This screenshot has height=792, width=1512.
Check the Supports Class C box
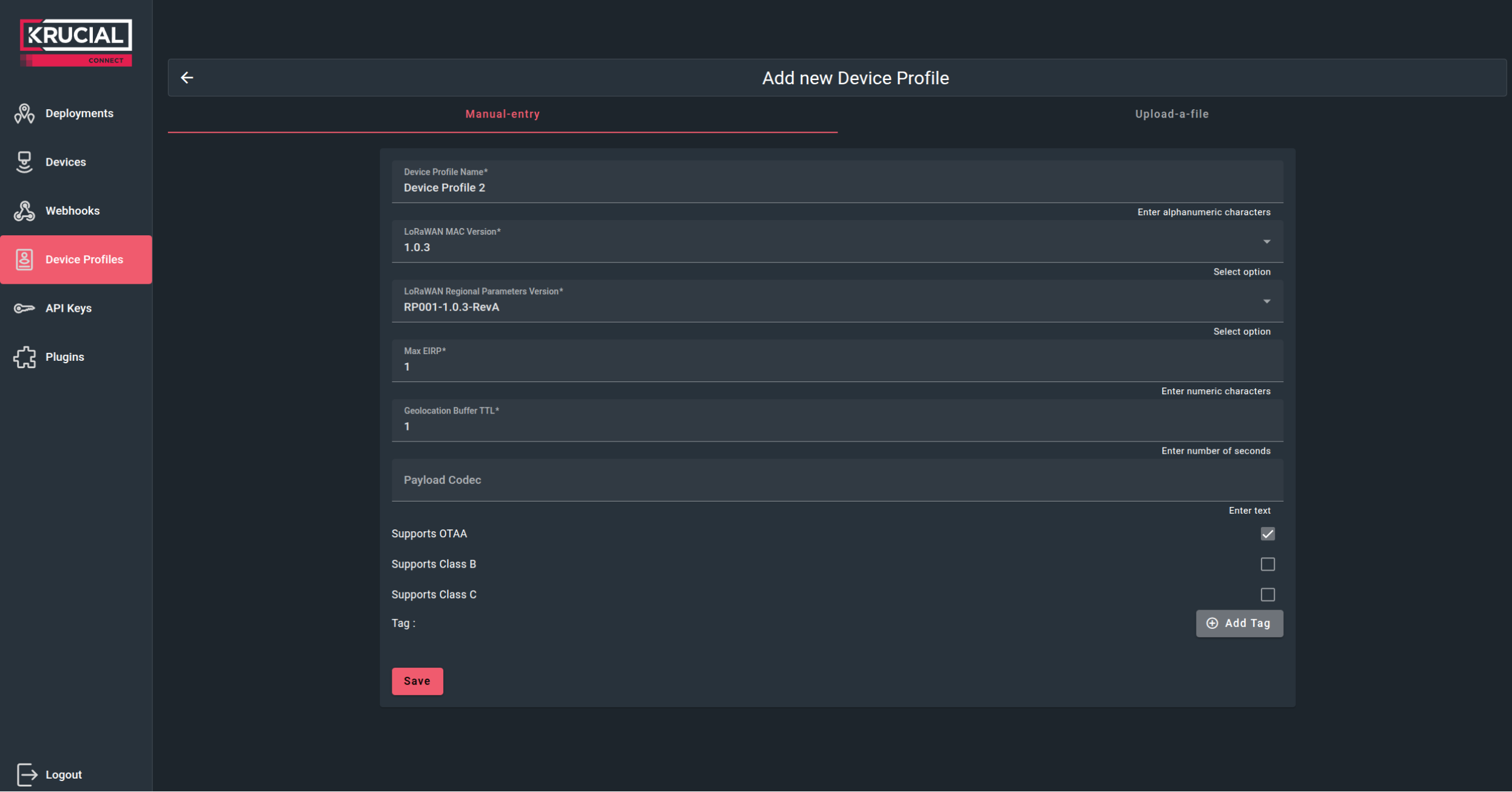1267,594
